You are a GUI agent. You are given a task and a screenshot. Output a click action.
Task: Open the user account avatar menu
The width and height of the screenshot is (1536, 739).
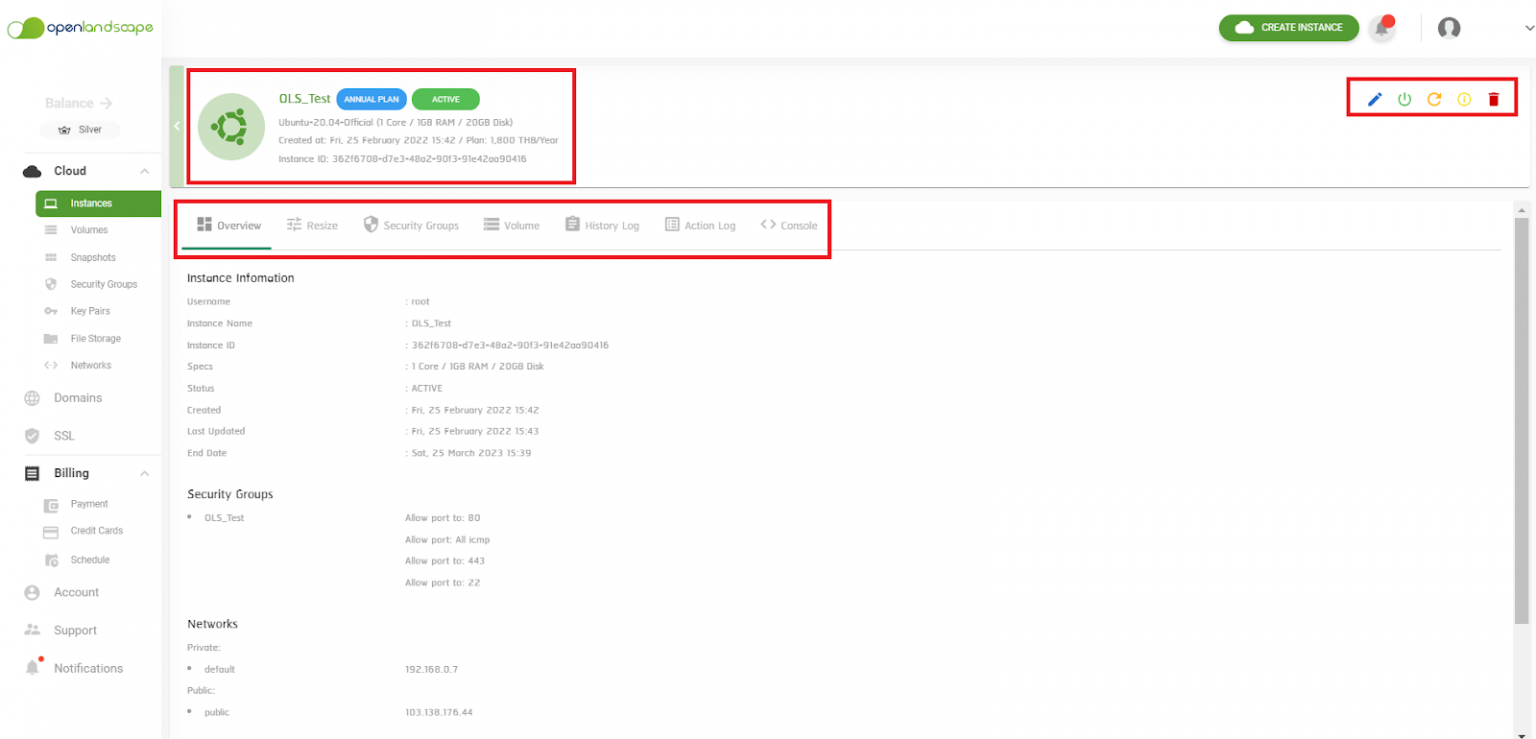click(1448, 28)
